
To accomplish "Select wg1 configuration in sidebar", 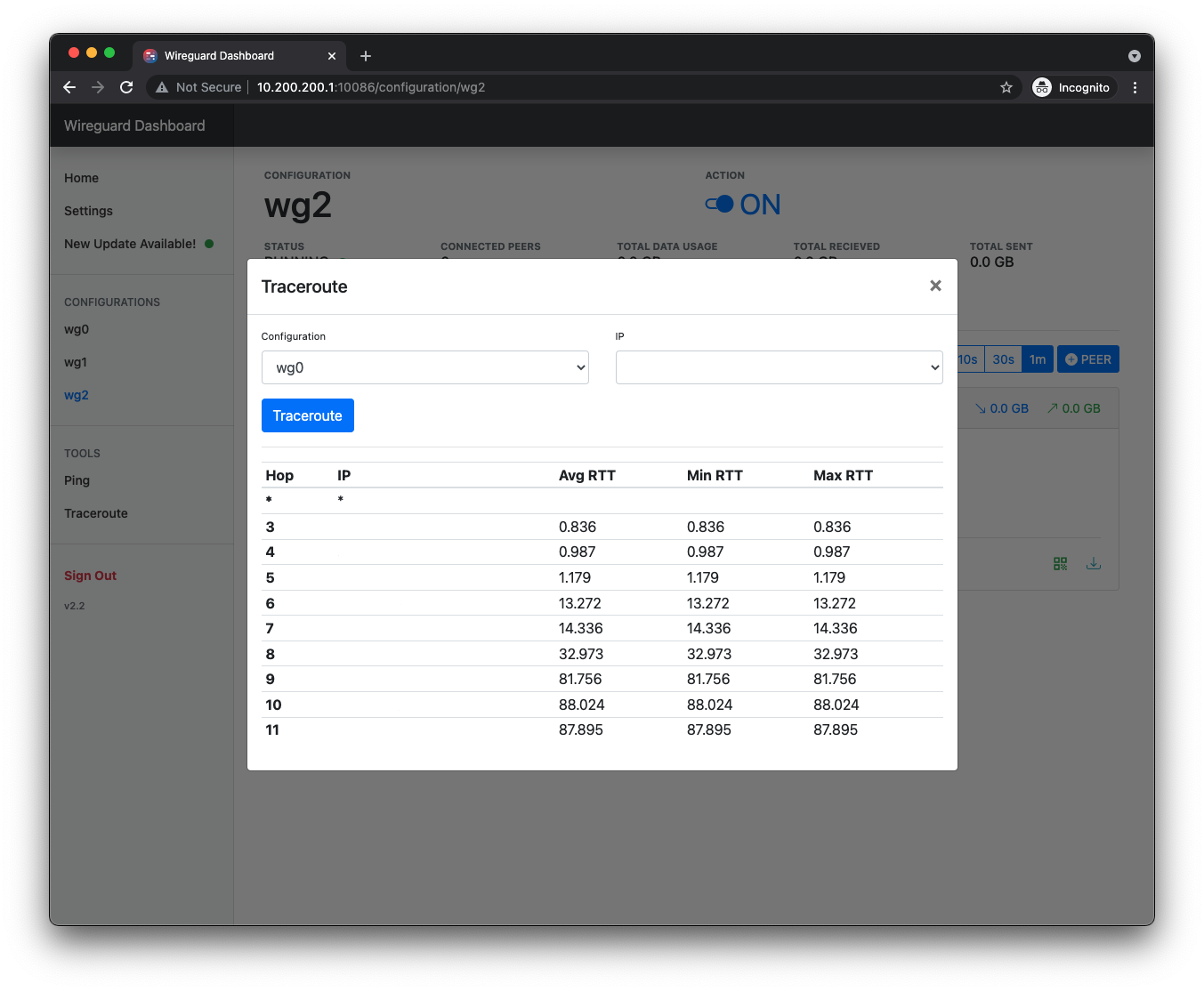I will coord(76,362).
